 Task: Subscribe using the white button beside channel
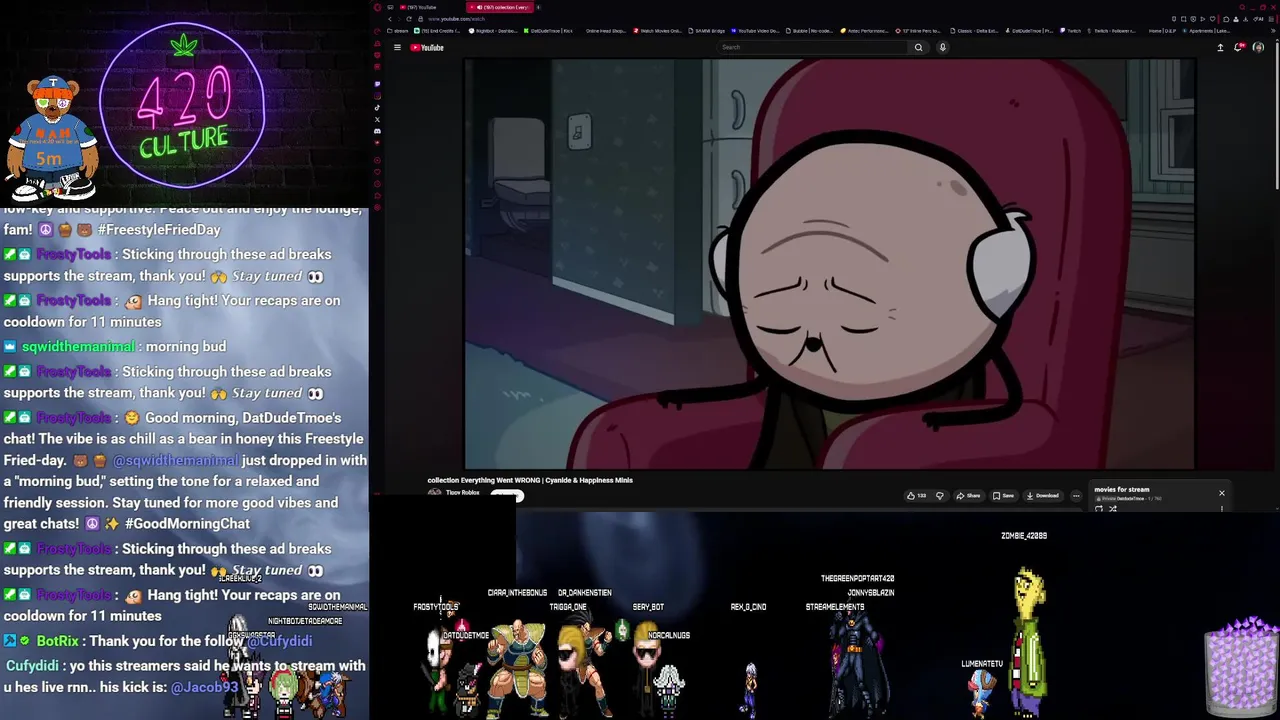click(x=507, y=495)
